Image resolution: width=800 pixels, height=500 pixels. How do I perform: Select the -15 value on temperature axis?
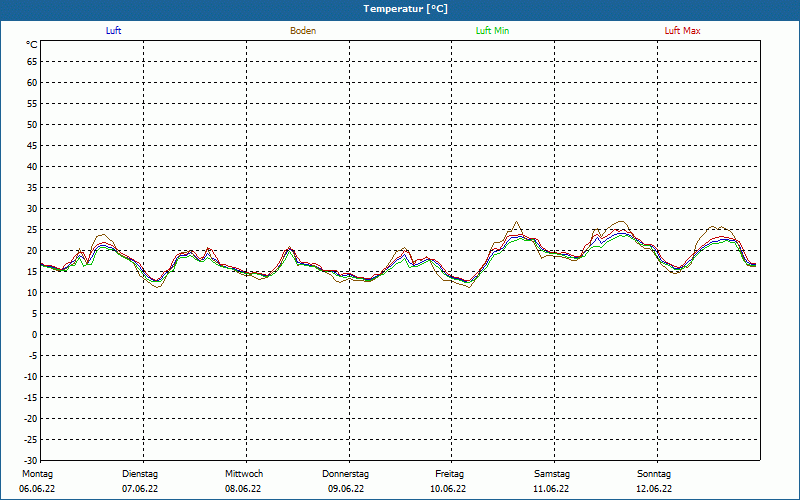pyautogui.click(x=31, y=397)
